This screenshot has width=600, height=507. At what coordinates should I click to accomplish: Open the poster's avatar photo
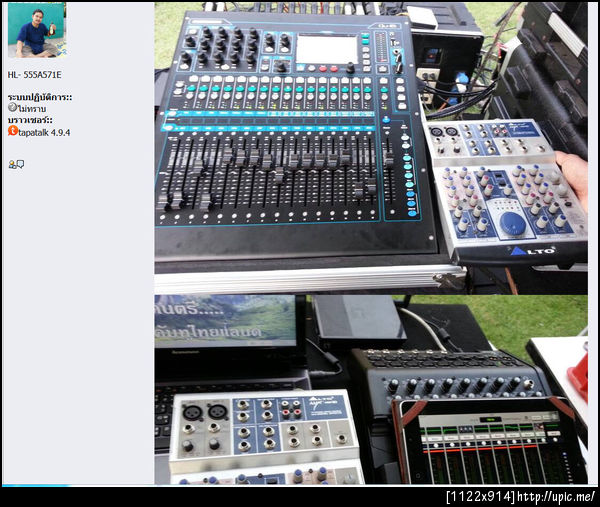click(x=37, y=31)
